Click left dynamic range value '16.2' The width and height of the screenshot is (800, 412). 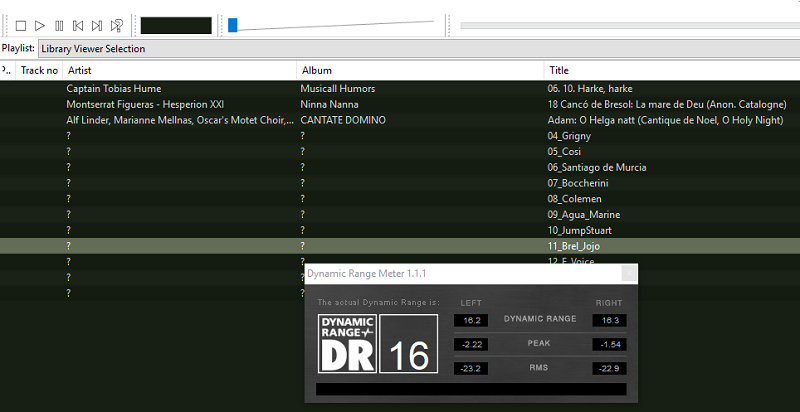pyautogui.click(x=471, y=321)
